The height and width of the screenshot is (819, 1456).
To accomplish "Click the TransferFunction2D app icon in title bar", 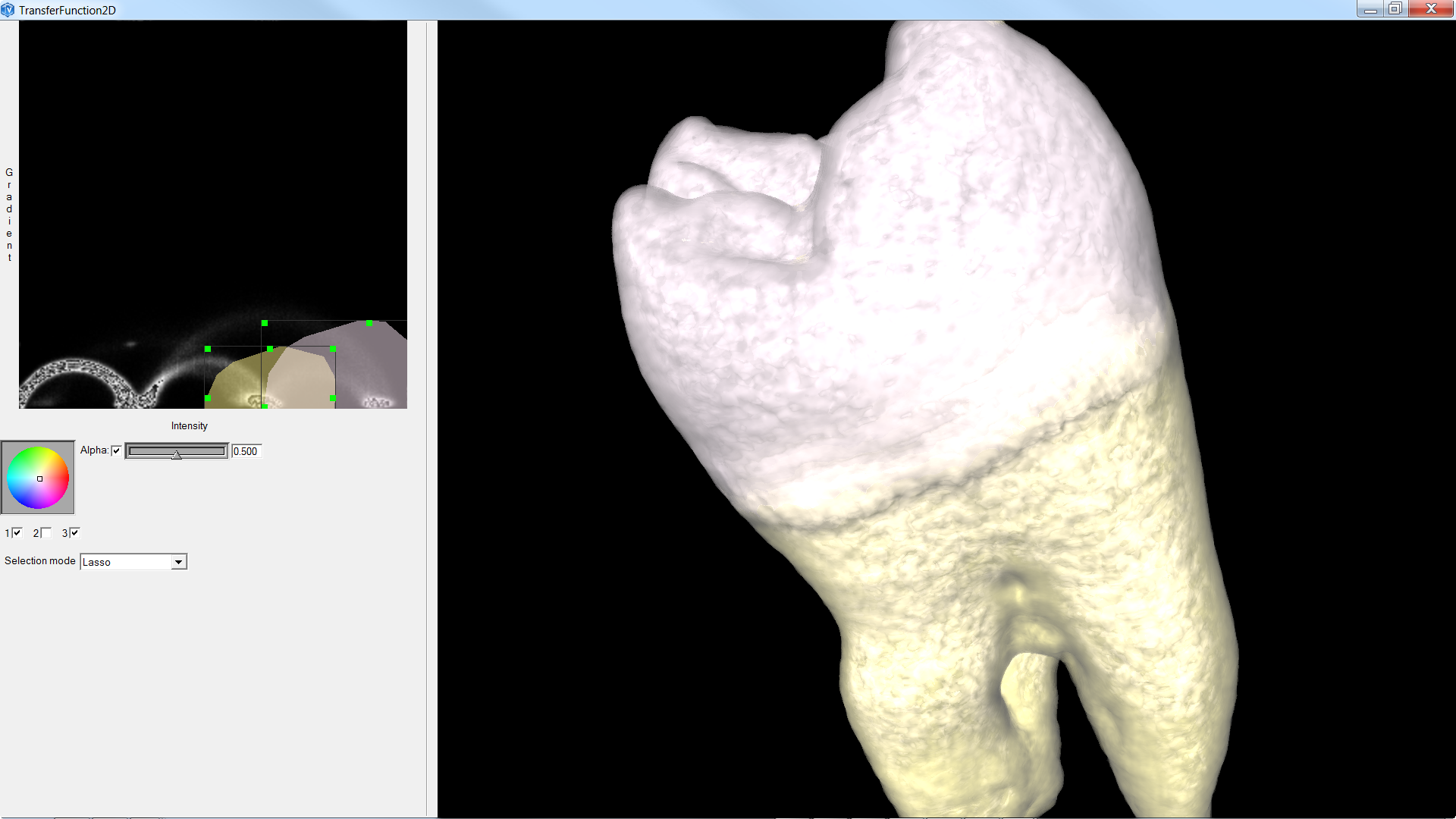I will (x=8, y=10).
